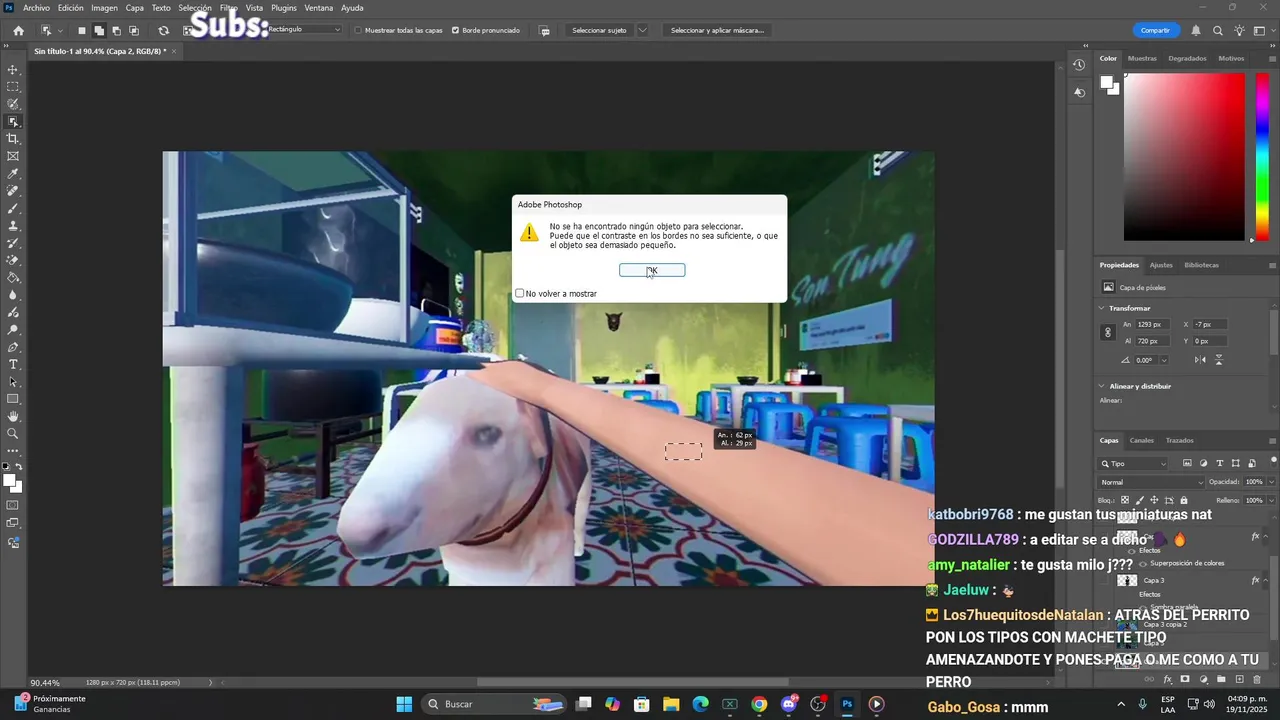This screenshot has width=1280, height=720.
Task: Click the create new group folder icon
Action: point(1221,679)
